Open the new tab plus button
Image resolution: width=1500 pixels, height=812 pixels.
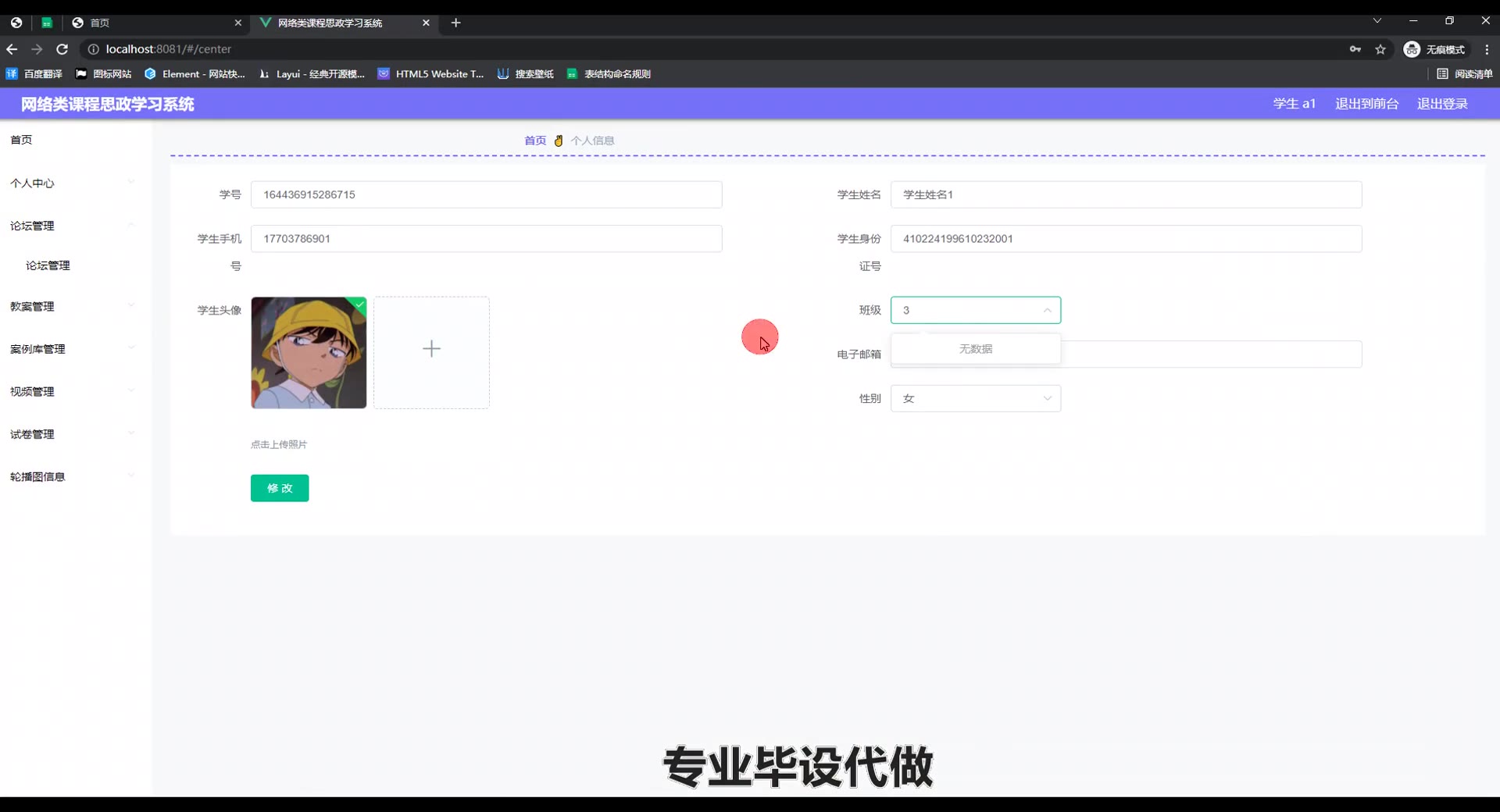[456, 23]
